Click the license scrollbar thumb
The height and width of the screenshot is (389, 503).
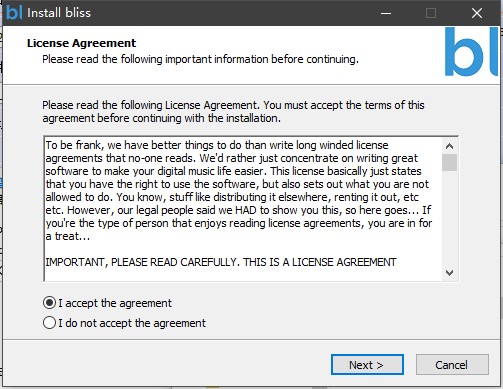449,162
